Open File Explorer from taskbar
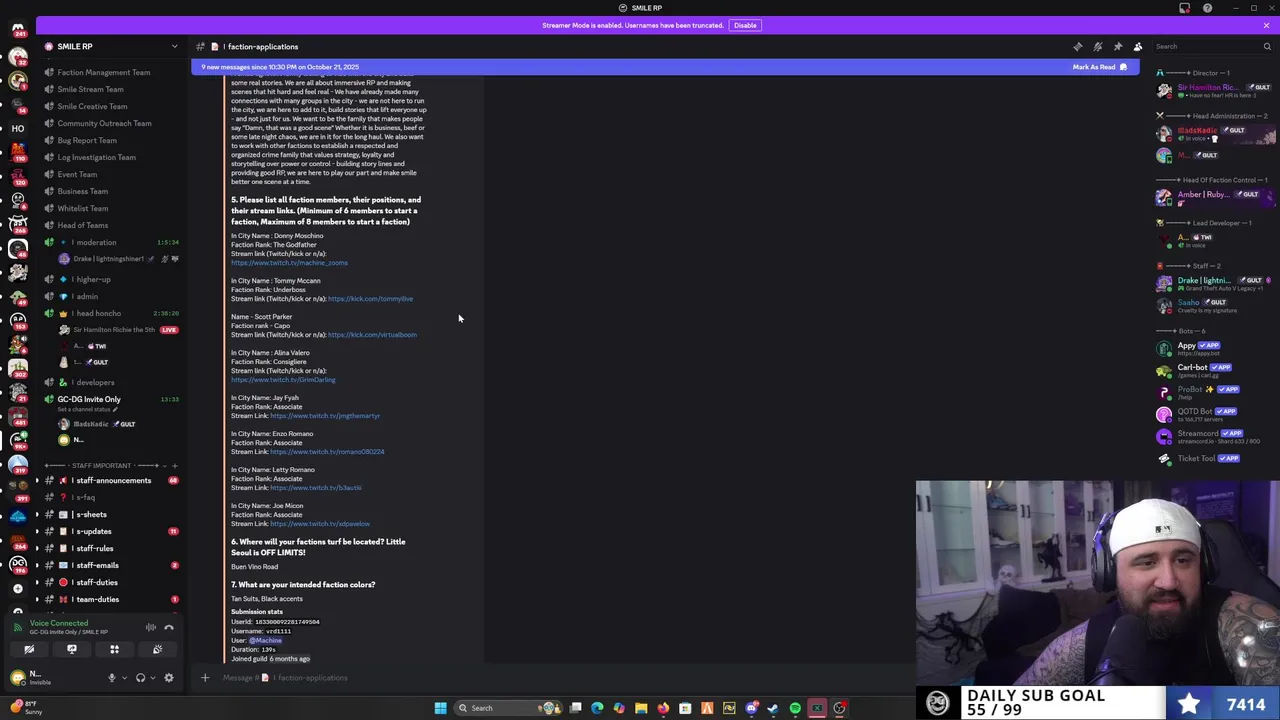 [x=641, y=708]
